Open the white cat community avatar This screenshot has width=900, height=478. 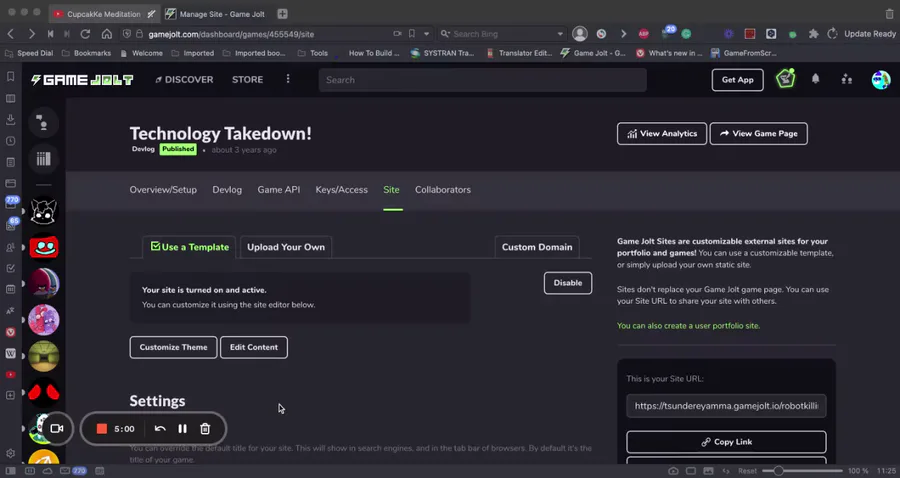pyautogui.click(x=44, y=211)
